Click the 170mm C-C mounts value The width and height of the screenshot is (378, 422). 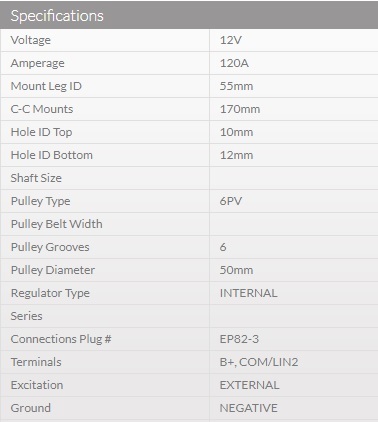coord(240,109)
